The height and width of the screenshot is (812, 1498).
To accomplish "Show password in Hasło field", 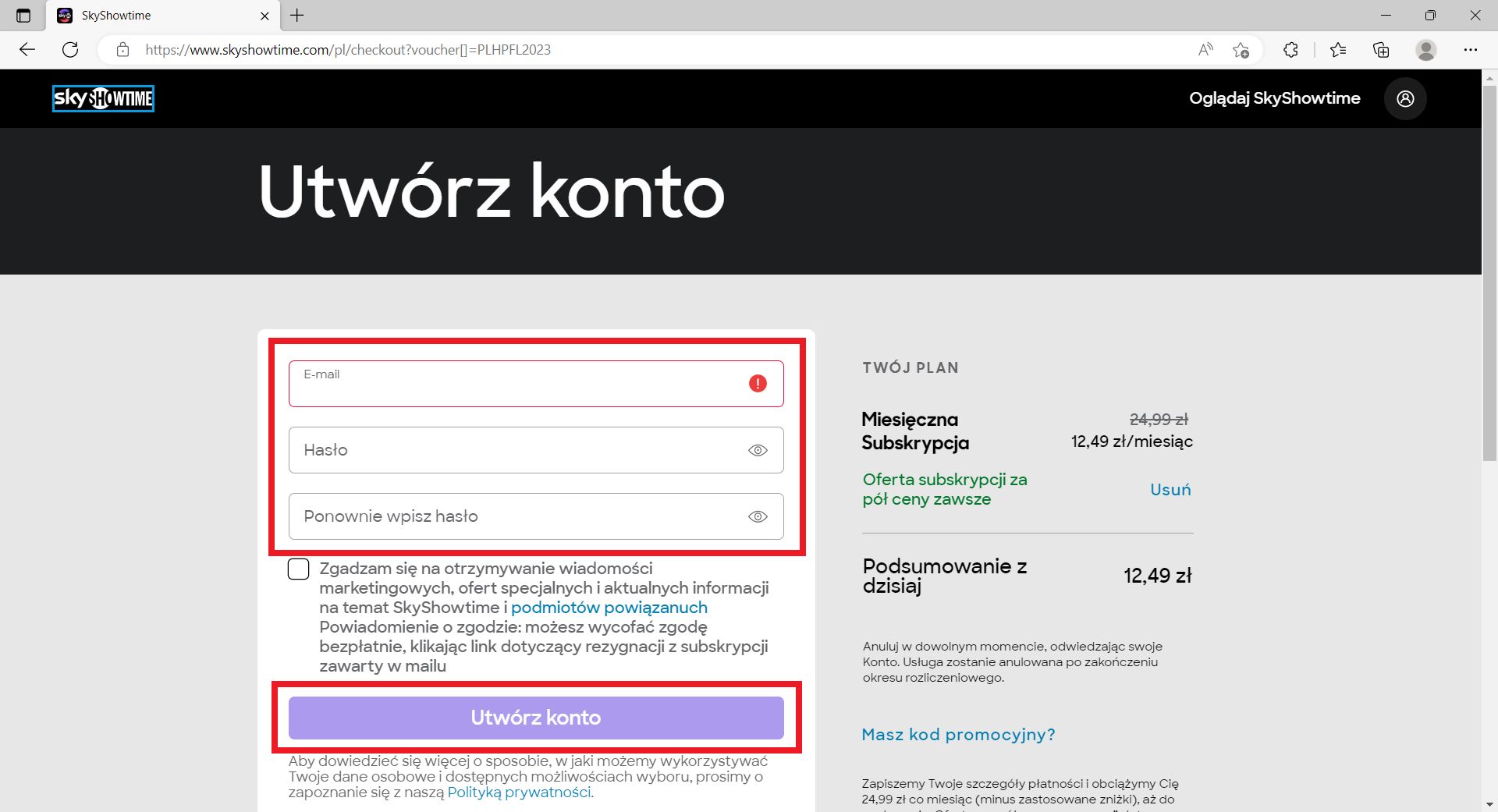I will point(758,450).
